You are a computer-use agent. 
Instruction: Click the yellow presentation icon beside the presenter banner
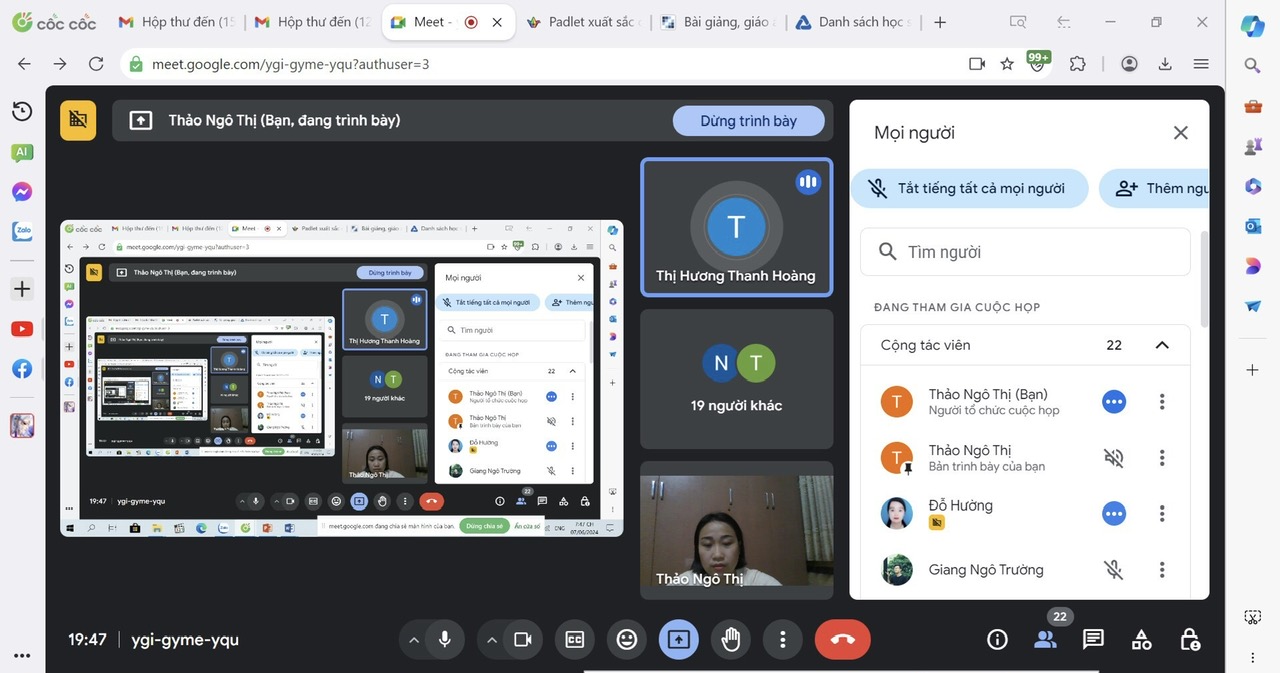pyautogui.click(x=78, y=120)
